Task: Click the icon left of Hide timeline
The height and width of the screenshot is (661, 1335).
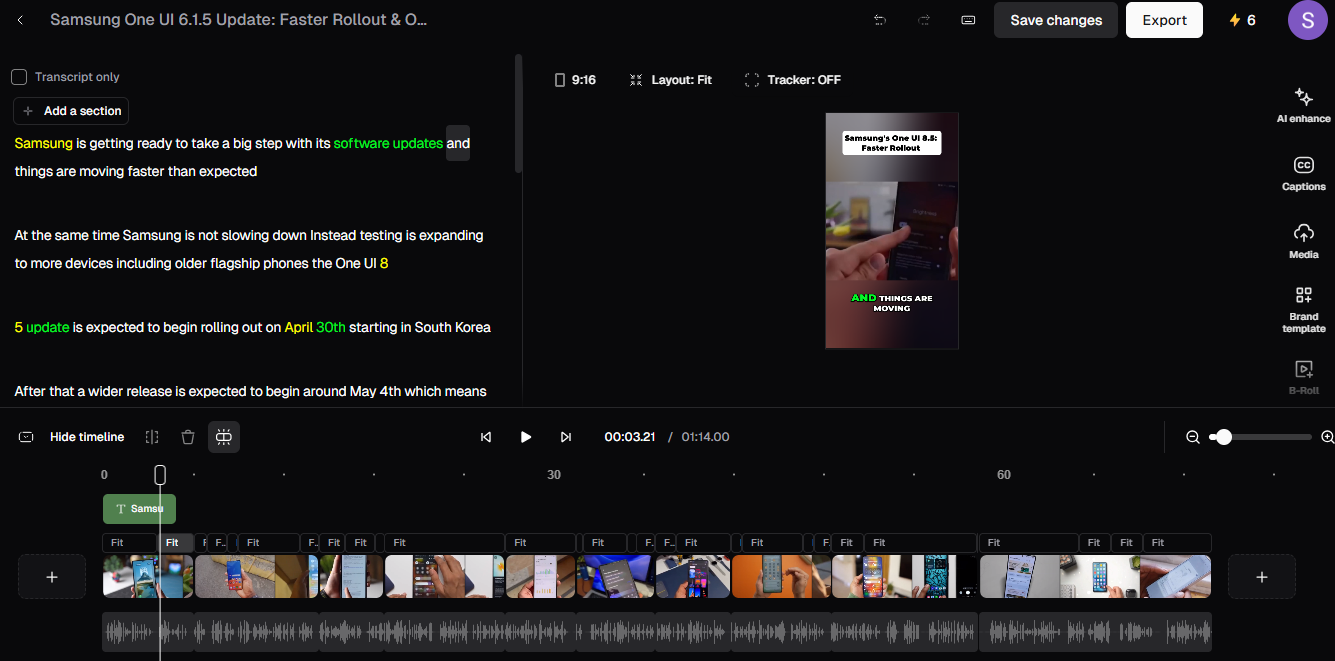Action: tap(27, 437)
